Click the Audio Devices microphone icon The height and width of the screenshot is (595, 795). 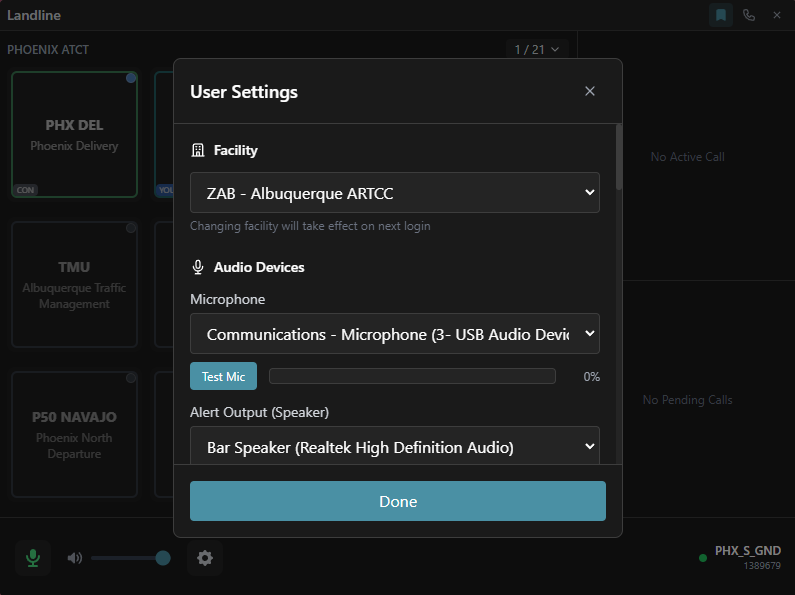click(198, 268)
